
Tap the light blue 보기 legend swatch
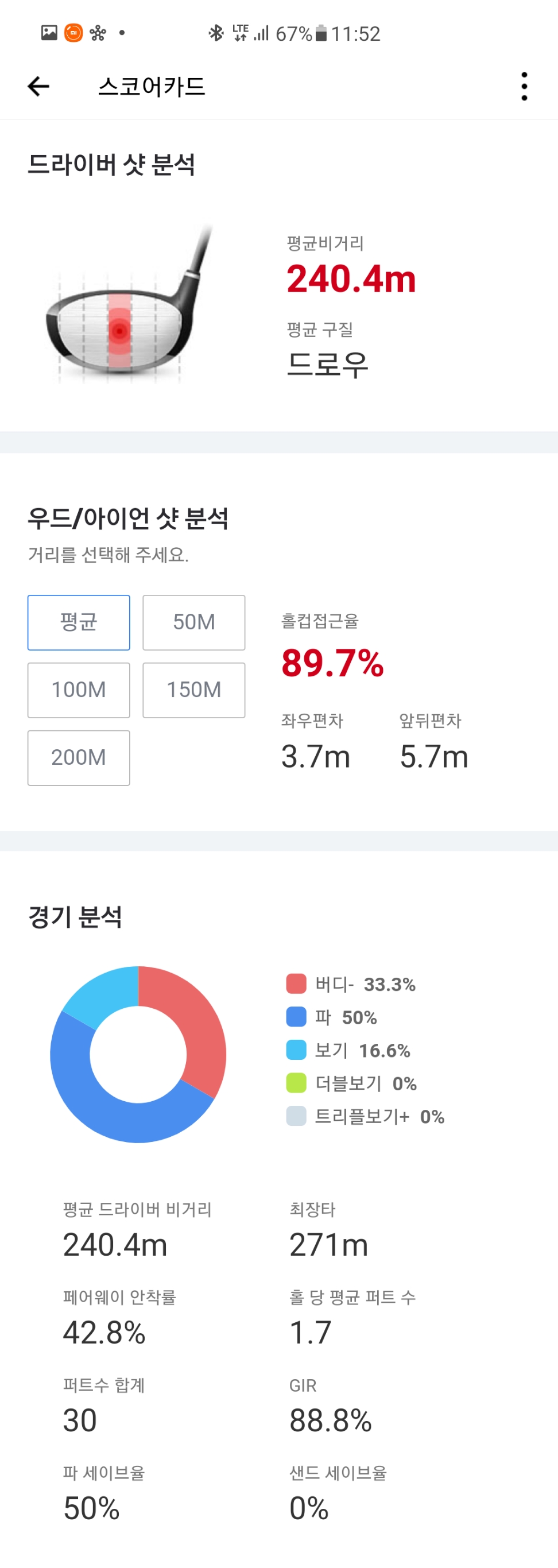[296, 1050]
